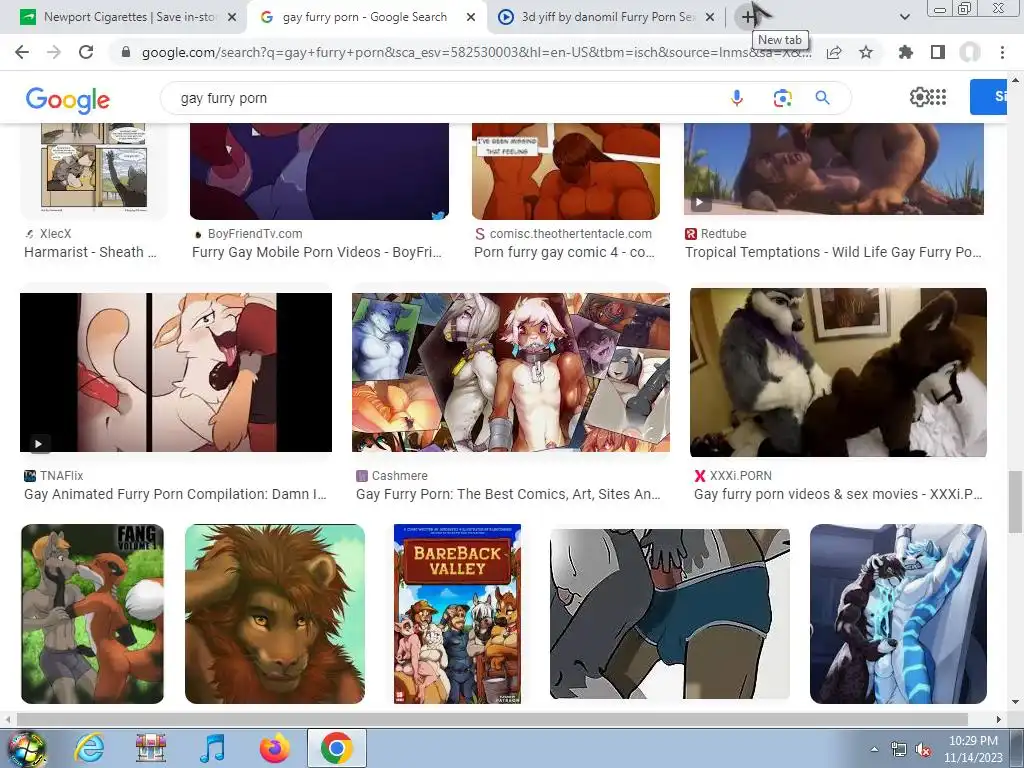Click the Chrome taskbar icon
Screen dimensions: 1024x768
click(336, 748)
